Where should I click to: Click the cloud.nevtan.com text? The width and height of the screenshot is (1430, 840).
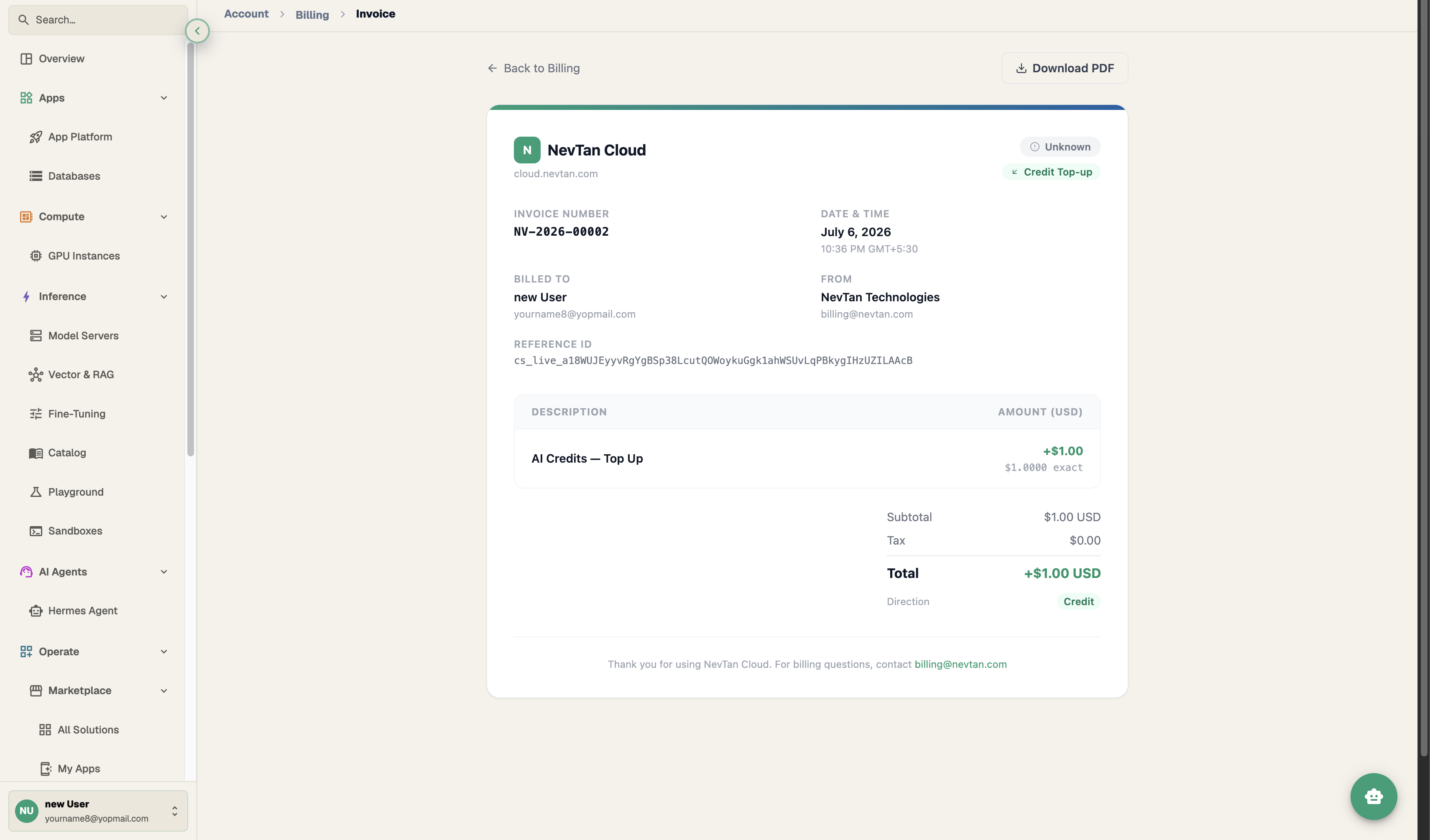point(556,173)
